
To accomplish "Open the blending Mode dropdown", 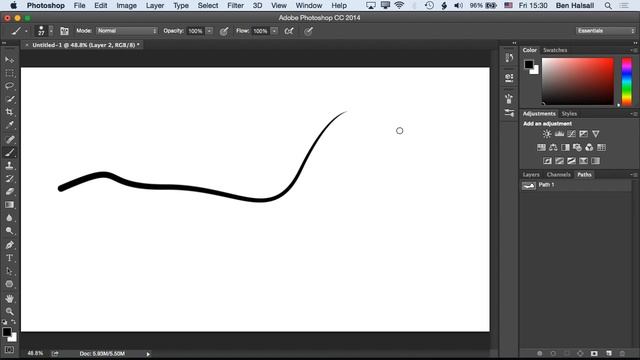I will tap(127, 31).
